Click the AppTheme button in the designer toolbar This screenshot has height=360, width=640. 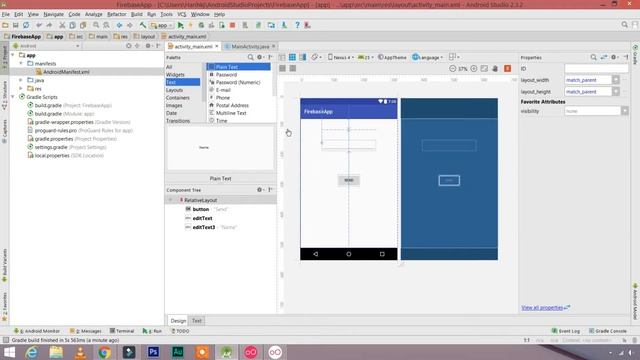[x=392, y=58]
